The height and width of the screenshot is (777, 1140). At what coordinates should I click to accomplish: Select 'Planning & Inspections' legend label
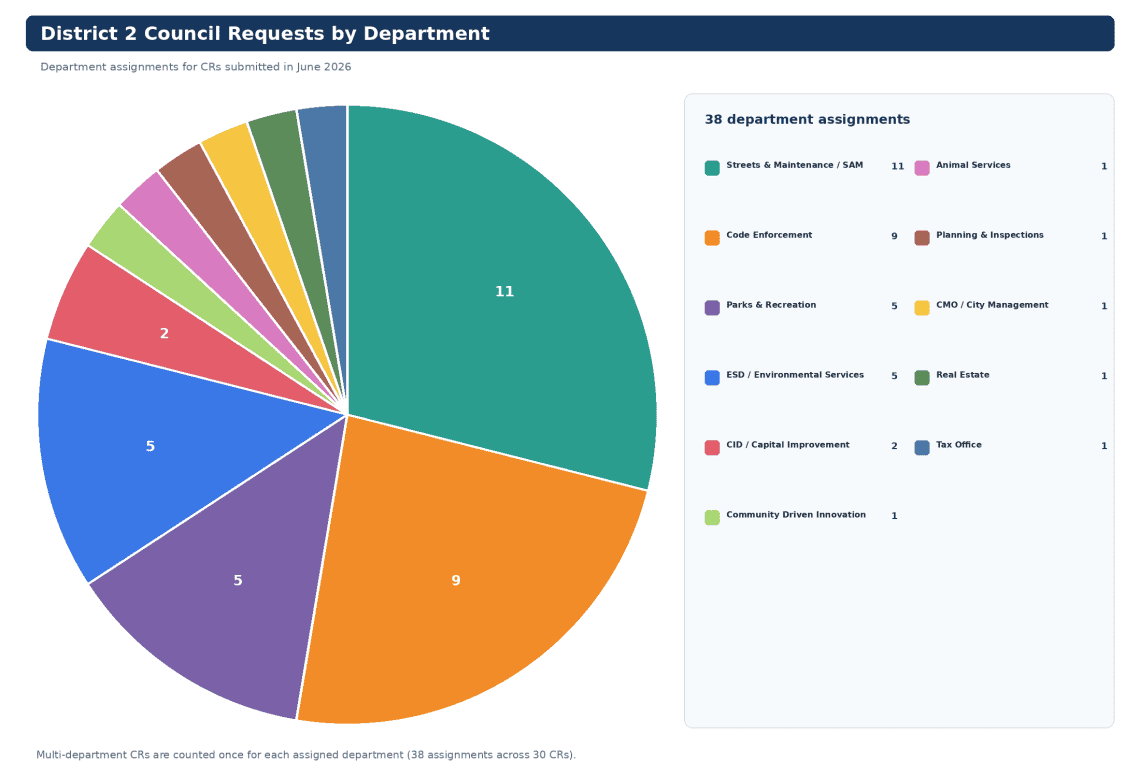[x=990, y=235]
